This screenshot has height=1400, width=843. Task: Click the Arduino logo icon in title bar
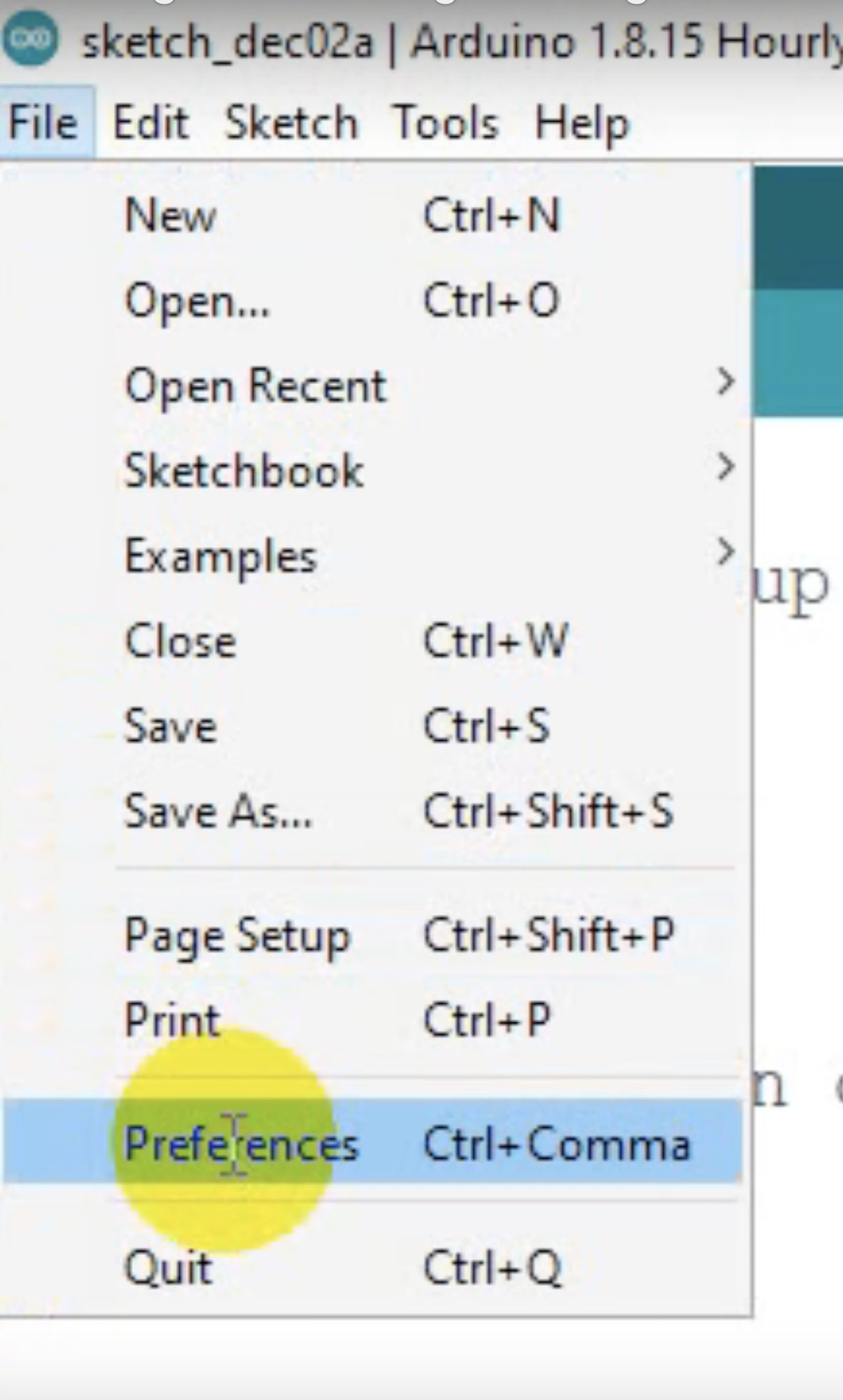coord(30,39)
